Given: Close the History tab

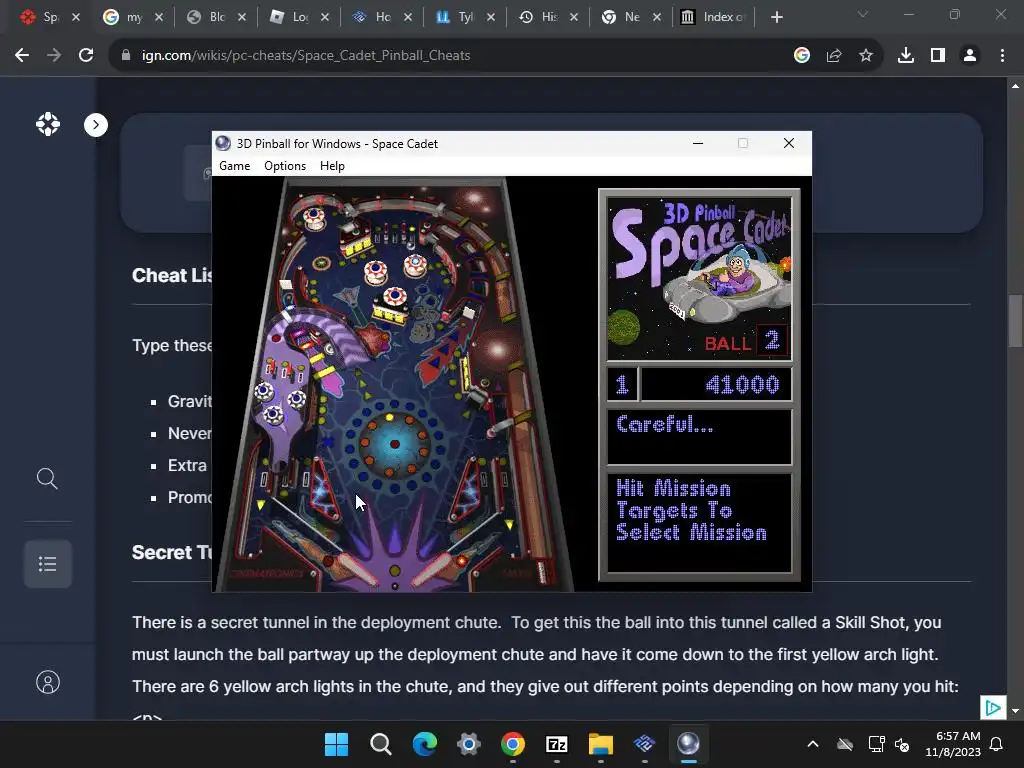Looking at the screenshot, I should point(573,17).
